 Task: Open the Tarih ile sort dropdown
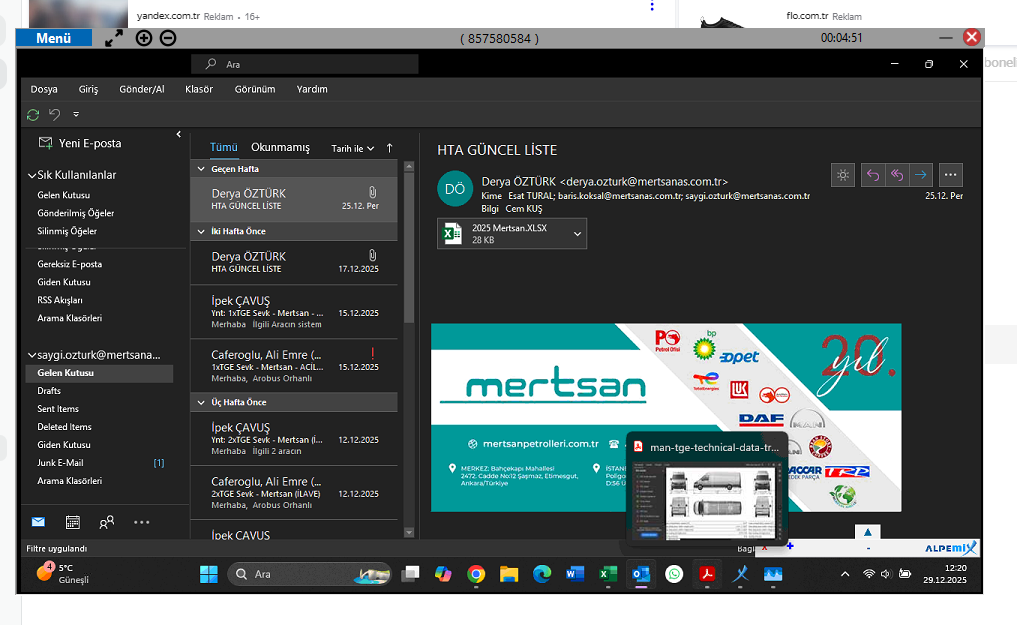353,148
